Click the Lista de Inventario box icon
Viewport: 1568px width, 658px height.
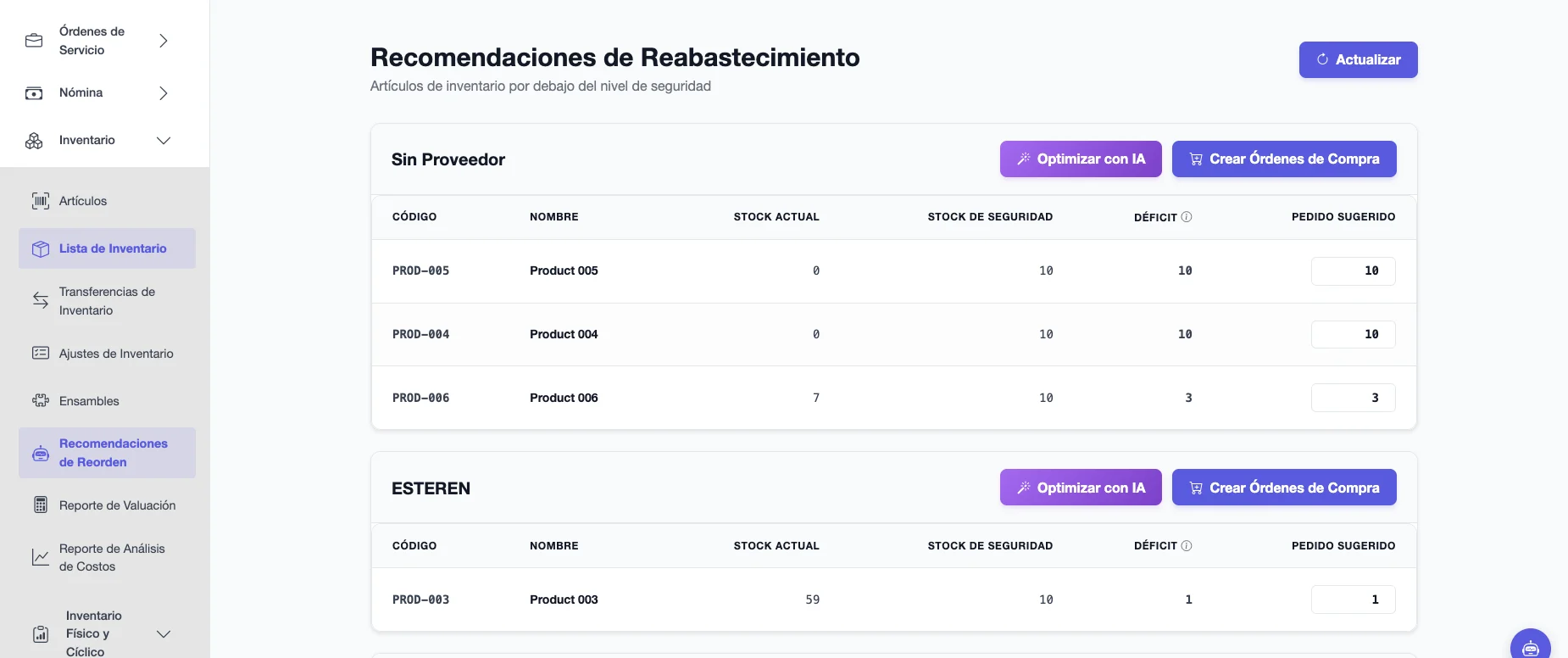coord(41,248)
